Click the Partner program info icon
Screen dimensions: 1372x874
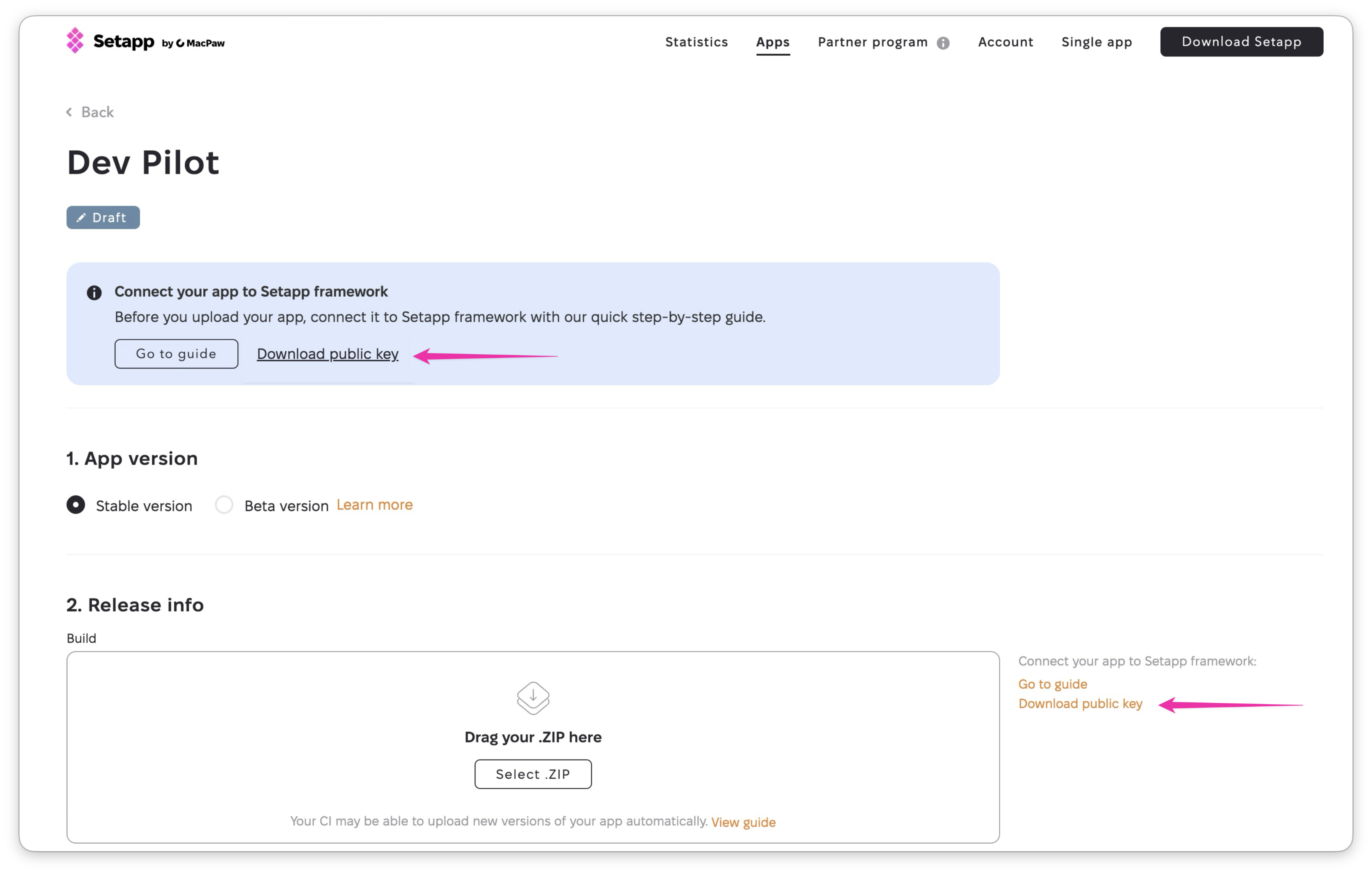[x=943, y=43]
